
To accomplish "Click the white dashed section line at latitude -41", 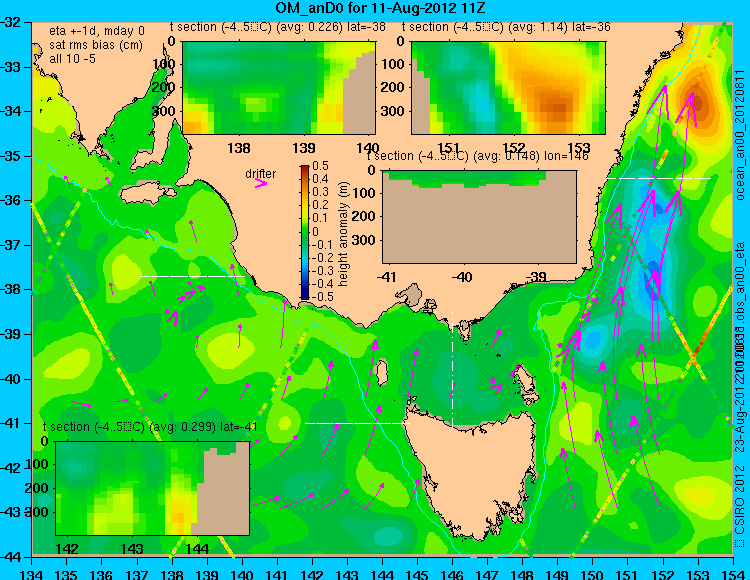I will tap(357, 423).
